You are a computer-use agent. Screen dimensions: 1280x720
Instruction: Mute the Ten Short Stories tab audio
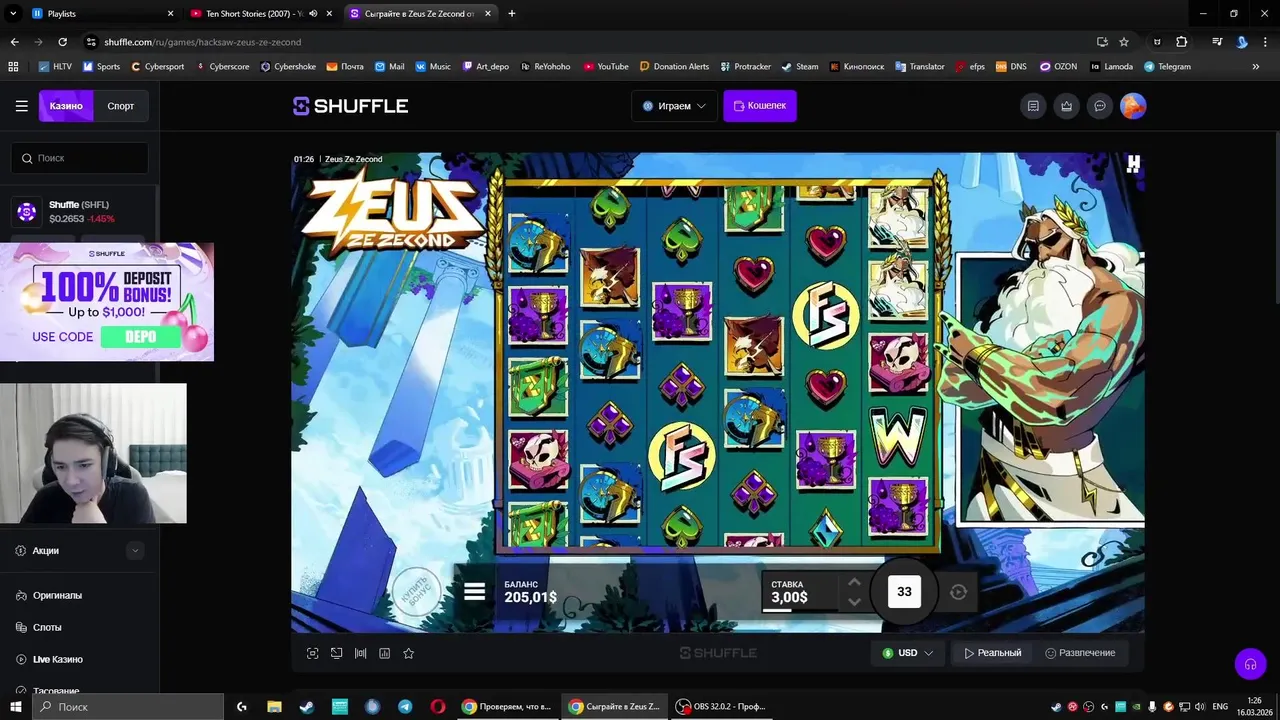tap(313, 14)
